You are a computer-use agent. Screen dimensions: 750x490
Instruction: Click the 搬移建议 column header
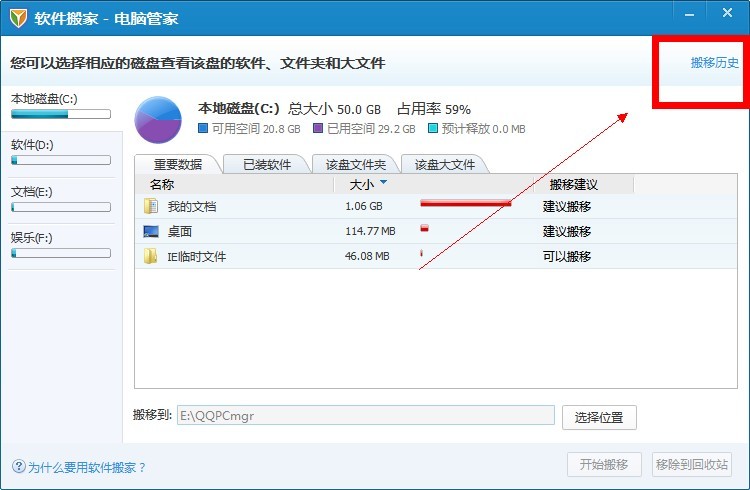pyautogui.click(x=574, y=184)
